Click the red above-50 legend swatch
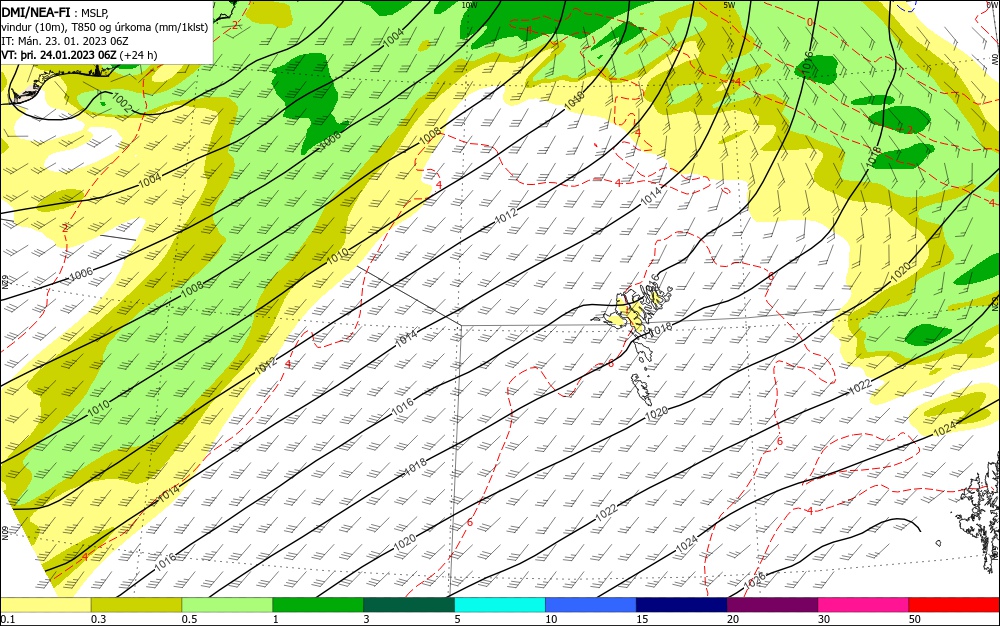This screenshot has width=1000, height=626. pos(954,605)
